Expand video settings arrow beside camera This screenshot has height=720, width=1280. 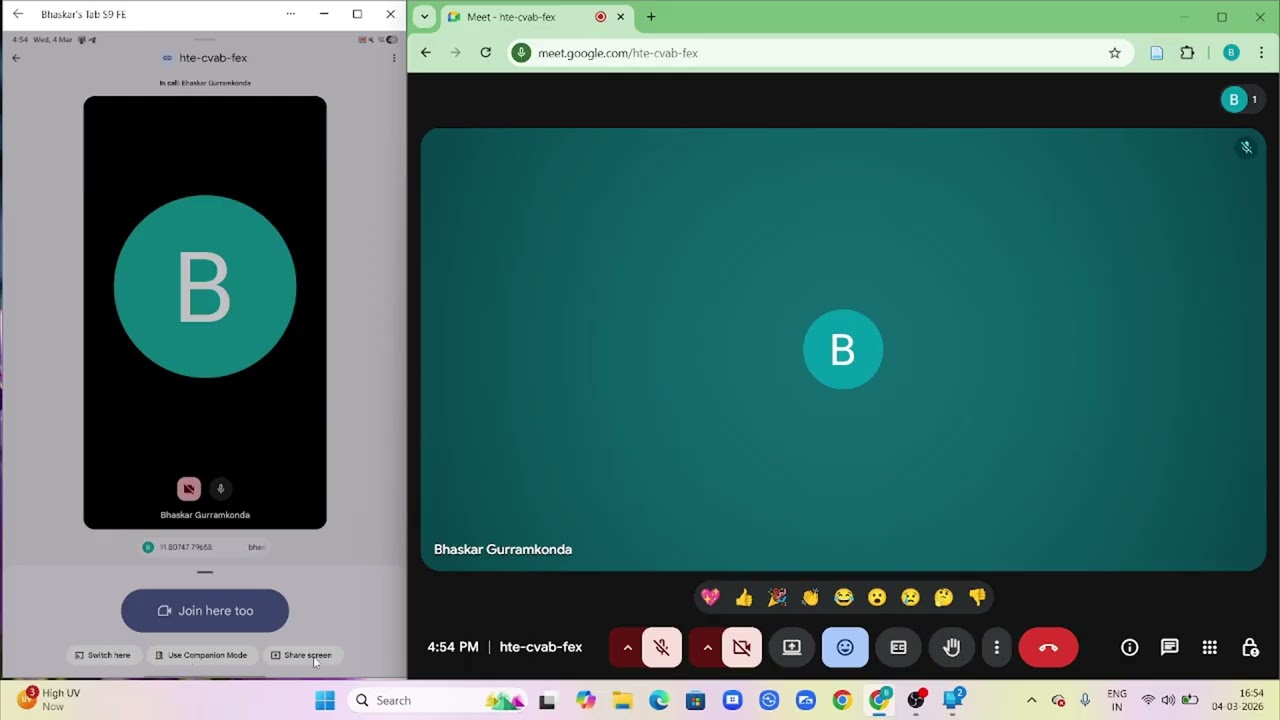tap(707, 647)
